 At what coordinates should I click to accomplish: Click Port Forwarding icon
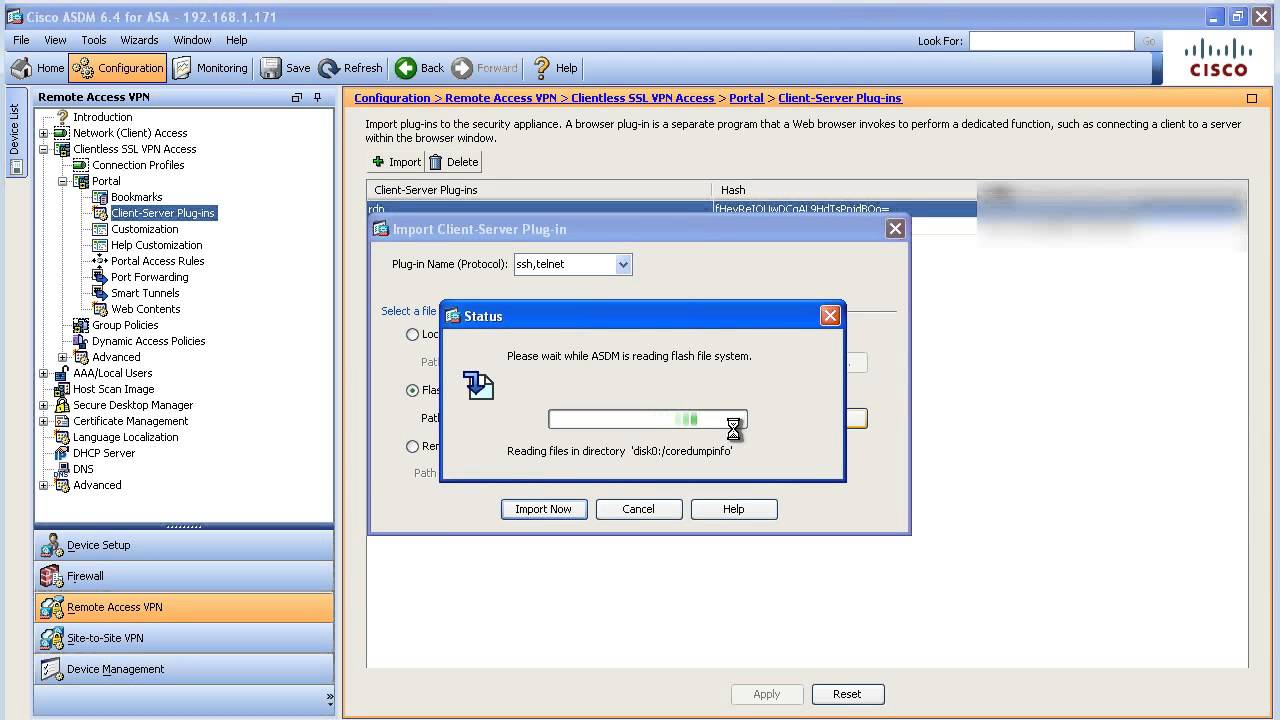click(x=100, y=277)
